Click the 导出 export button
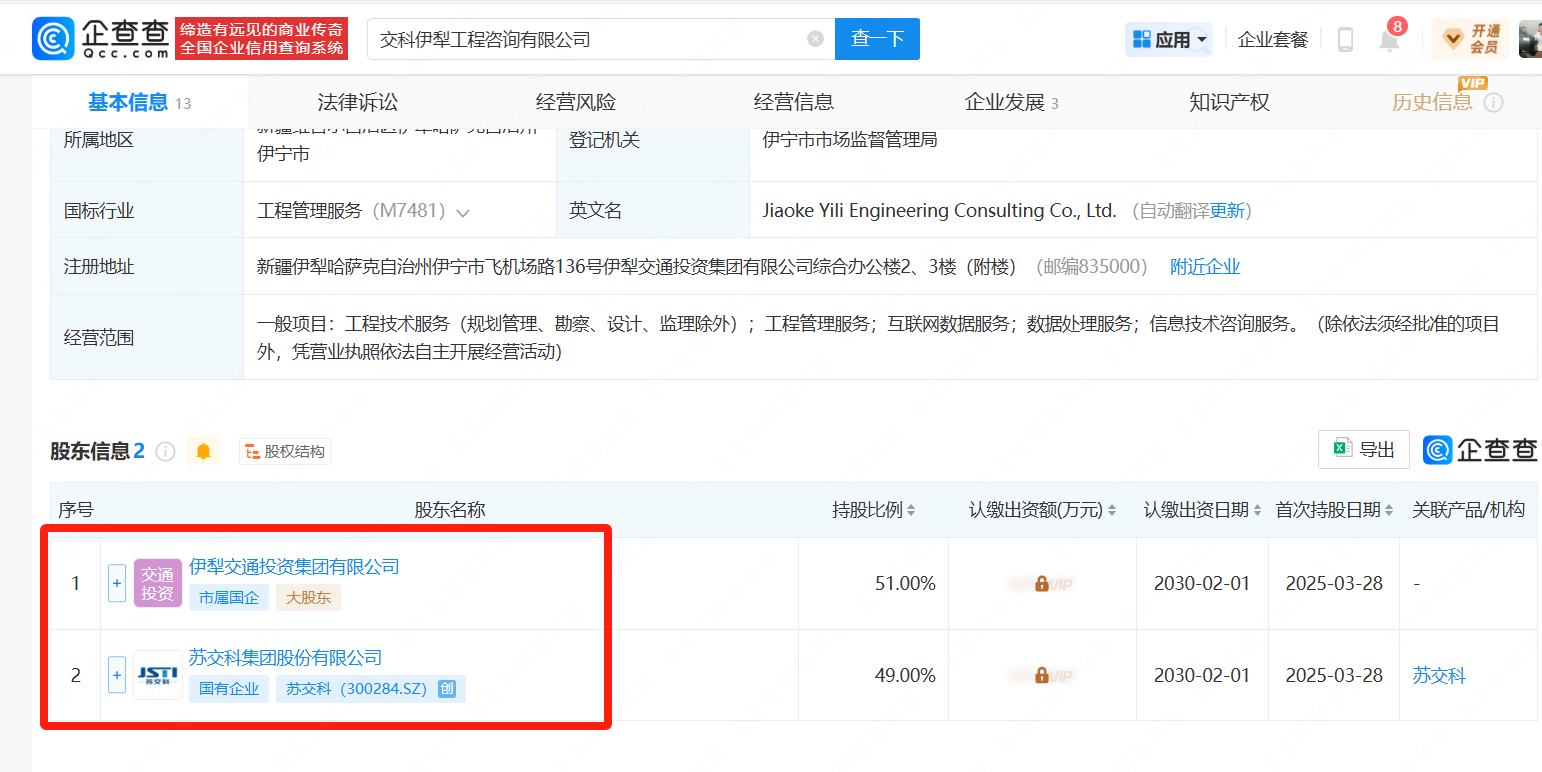 (1364, 450)
